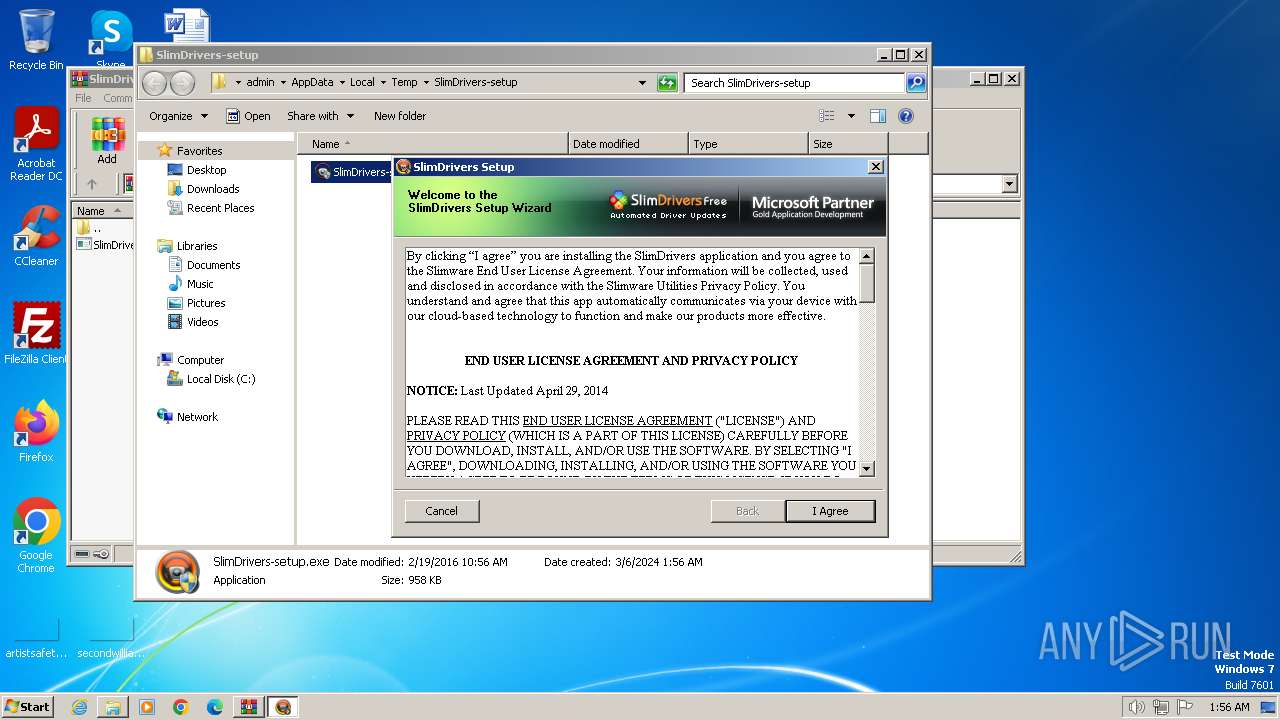This screenshot has width=1280, height=720.
Task: Cancel the SlimDrivers Setup wizard
Action: tap(441, 511)
